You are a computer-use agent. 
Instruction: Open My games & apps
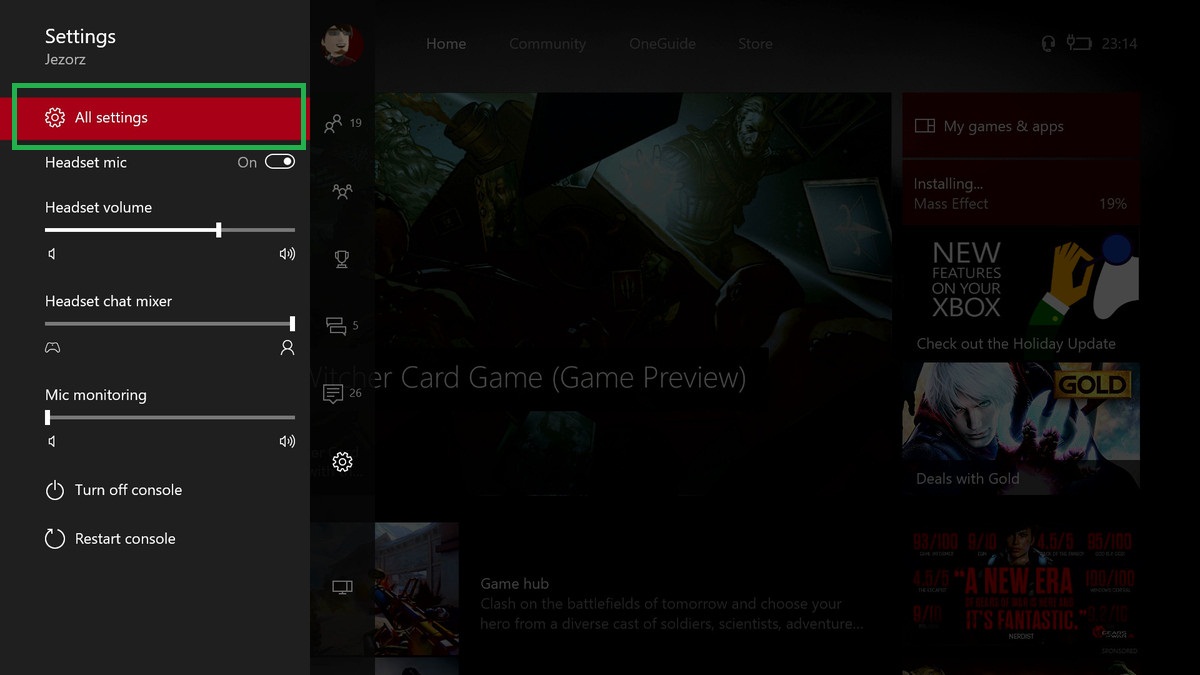click(x=1021, y=126)
